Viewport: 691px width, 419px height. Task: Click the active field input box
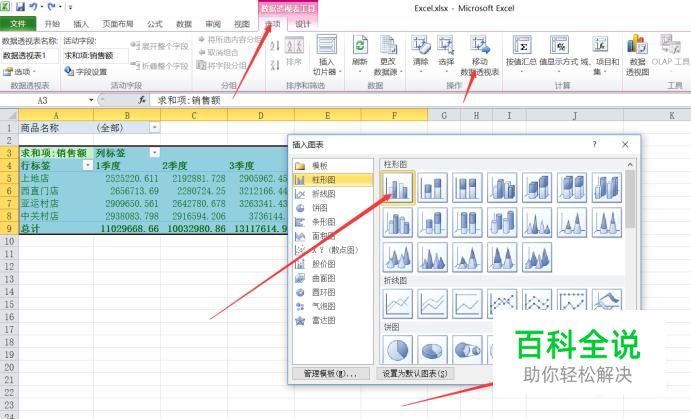[96, 56]
